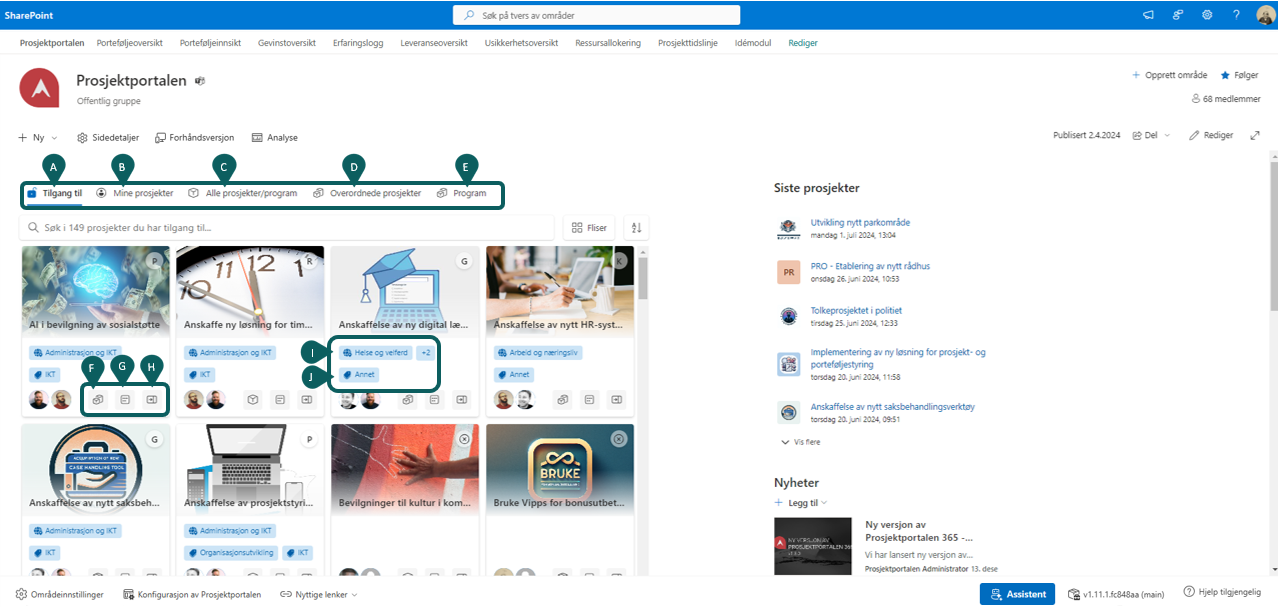Expand Nyttige lenker menu in footer
Image resolution: width=1278 pixels, height=607 pixels.
click(x=318, y=594)
